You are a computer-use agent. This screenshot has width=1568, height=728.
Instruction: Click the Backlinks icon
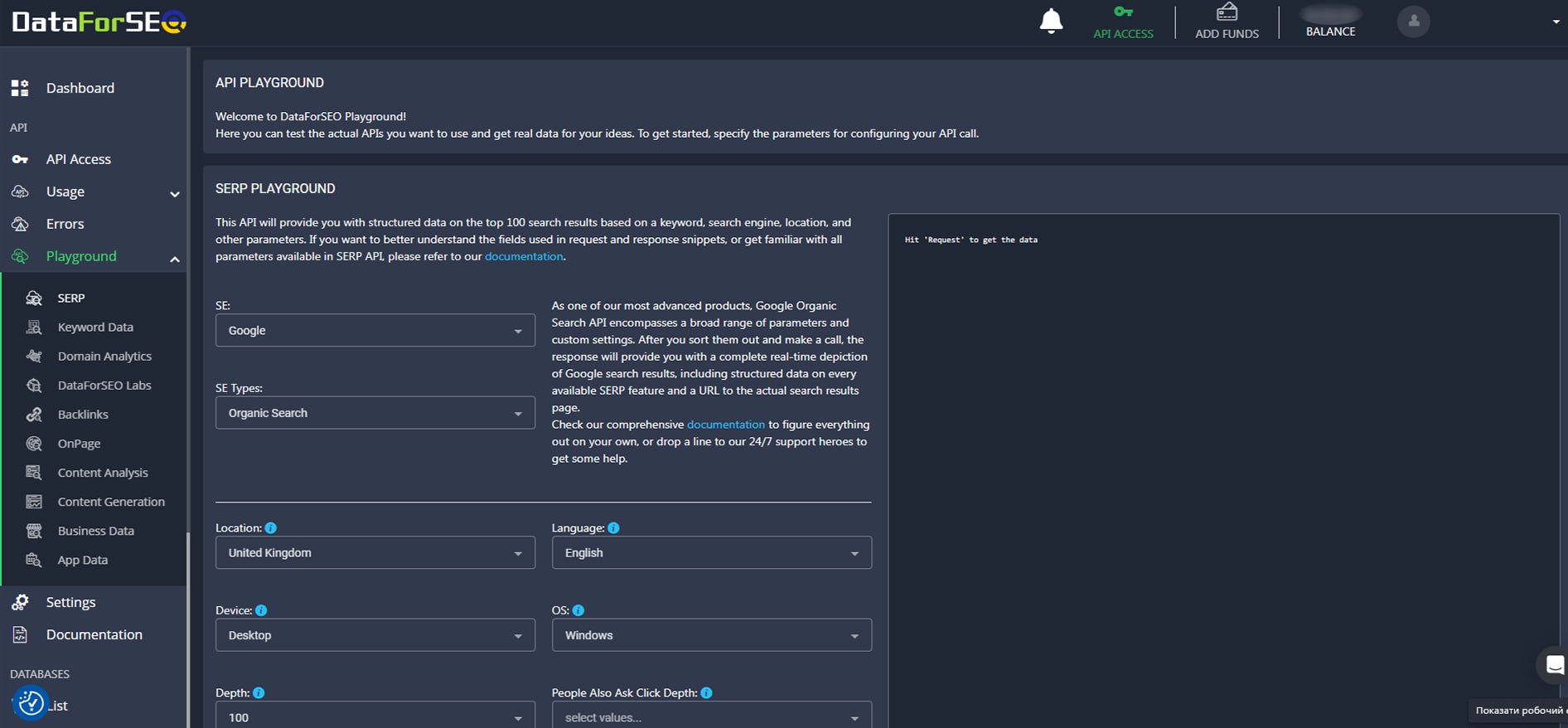(34, 414)
